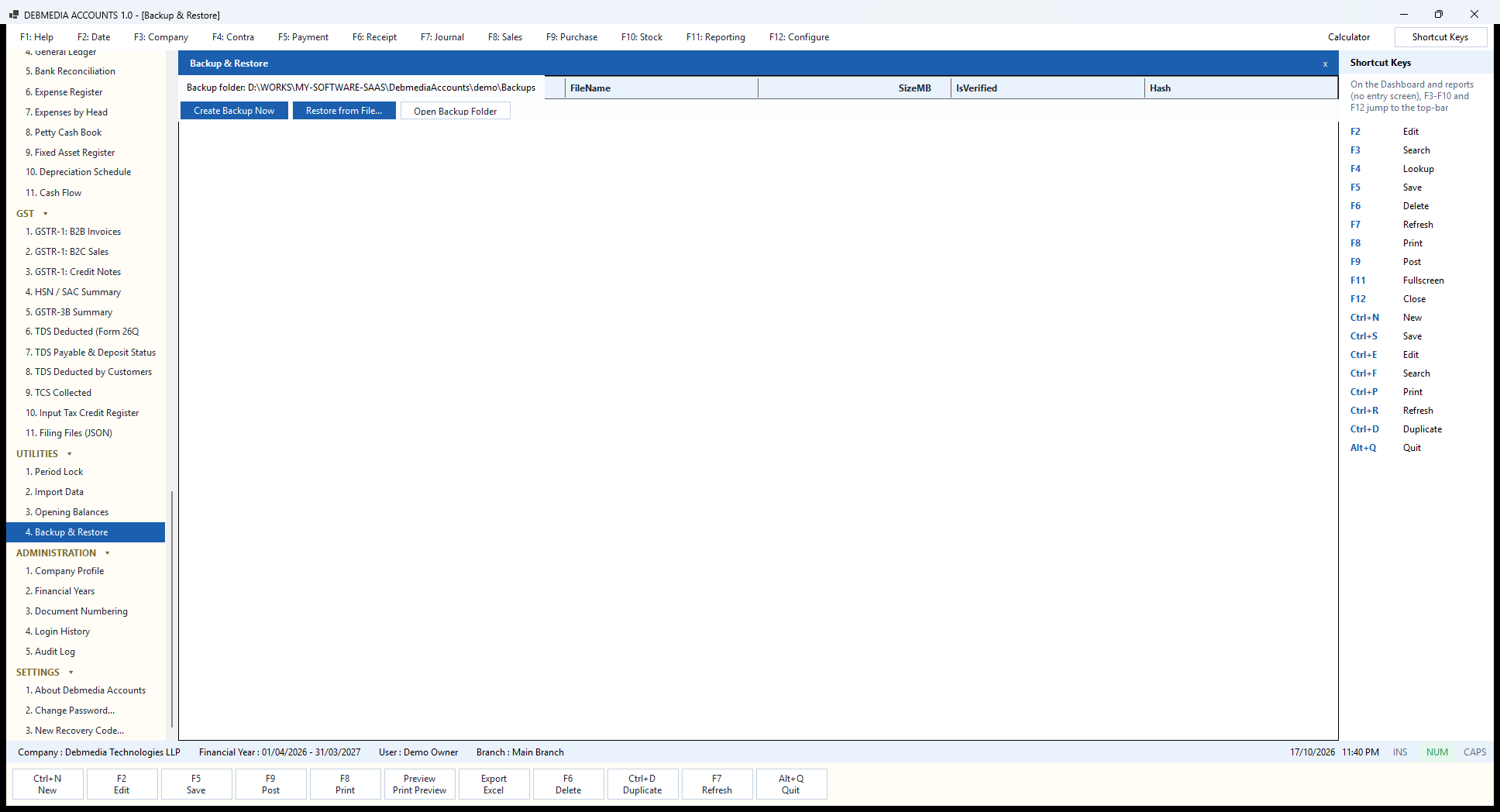
Task: Open the F1: Help menu
Action: [36, 37]
